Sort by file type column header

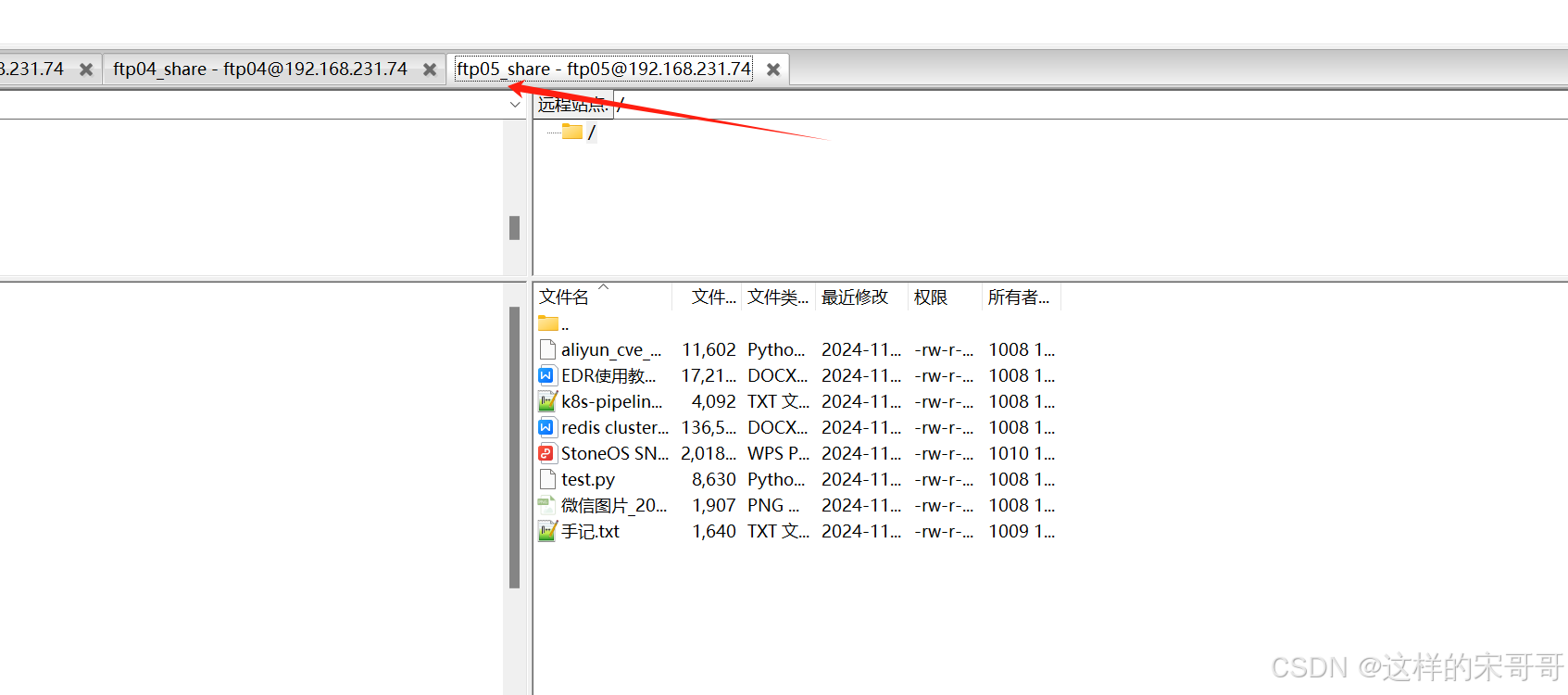pyautogui.click(x=778, y=297)
